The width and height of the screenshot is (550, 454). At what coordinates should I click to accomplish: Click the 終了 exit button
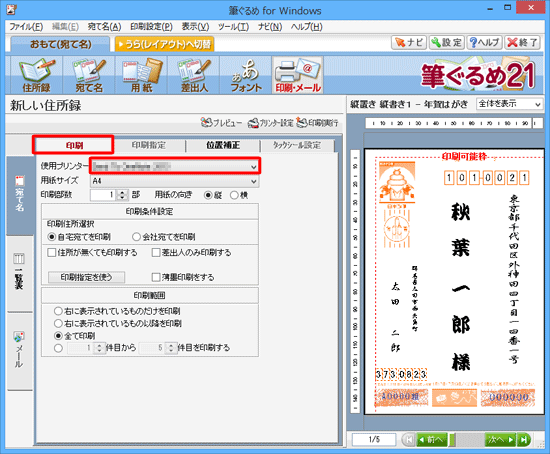[x=522, y=43]
